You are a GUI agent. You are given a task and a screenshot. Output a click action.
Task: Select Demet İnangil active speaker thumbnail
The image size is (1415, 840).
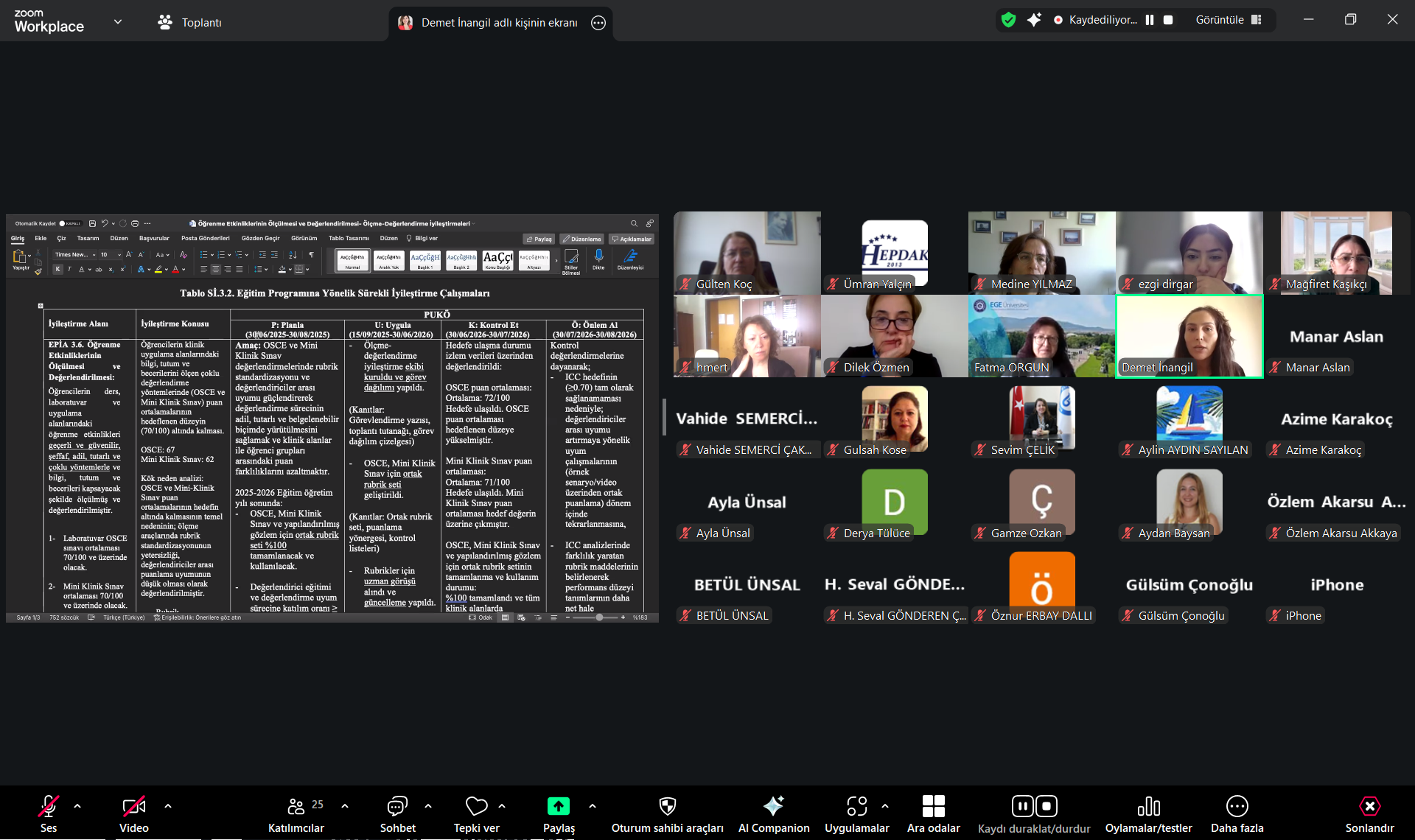point(1189,336)
